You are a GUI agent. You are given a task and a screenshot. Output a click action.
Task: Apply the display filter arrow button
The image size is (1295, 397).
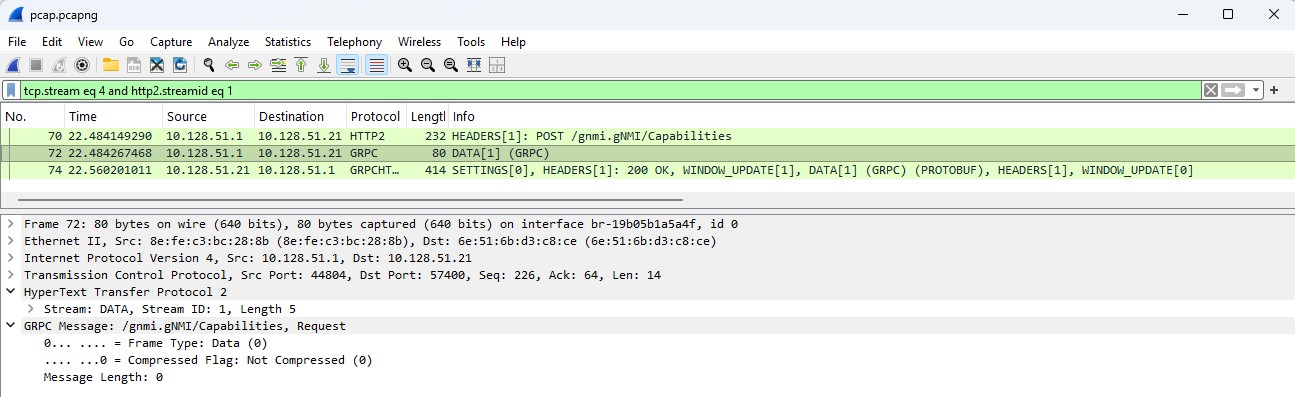point(1234,90)
